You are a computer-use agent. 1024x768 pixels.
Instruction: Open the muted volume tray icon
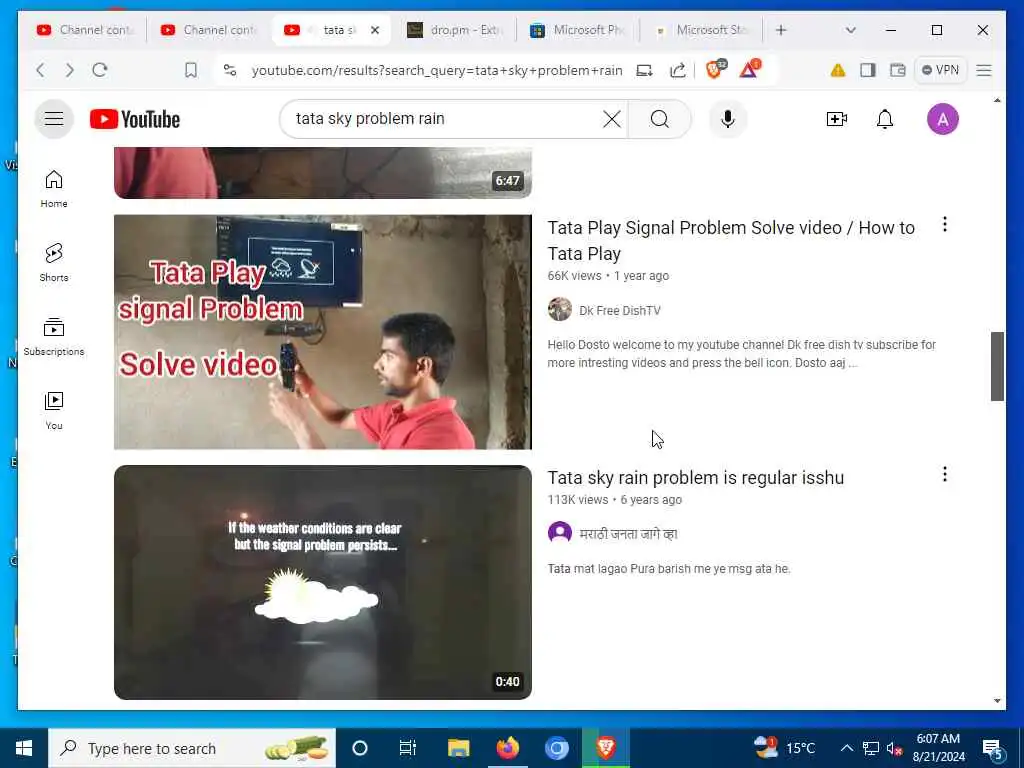pyautogui.click(x=894, y=748)
